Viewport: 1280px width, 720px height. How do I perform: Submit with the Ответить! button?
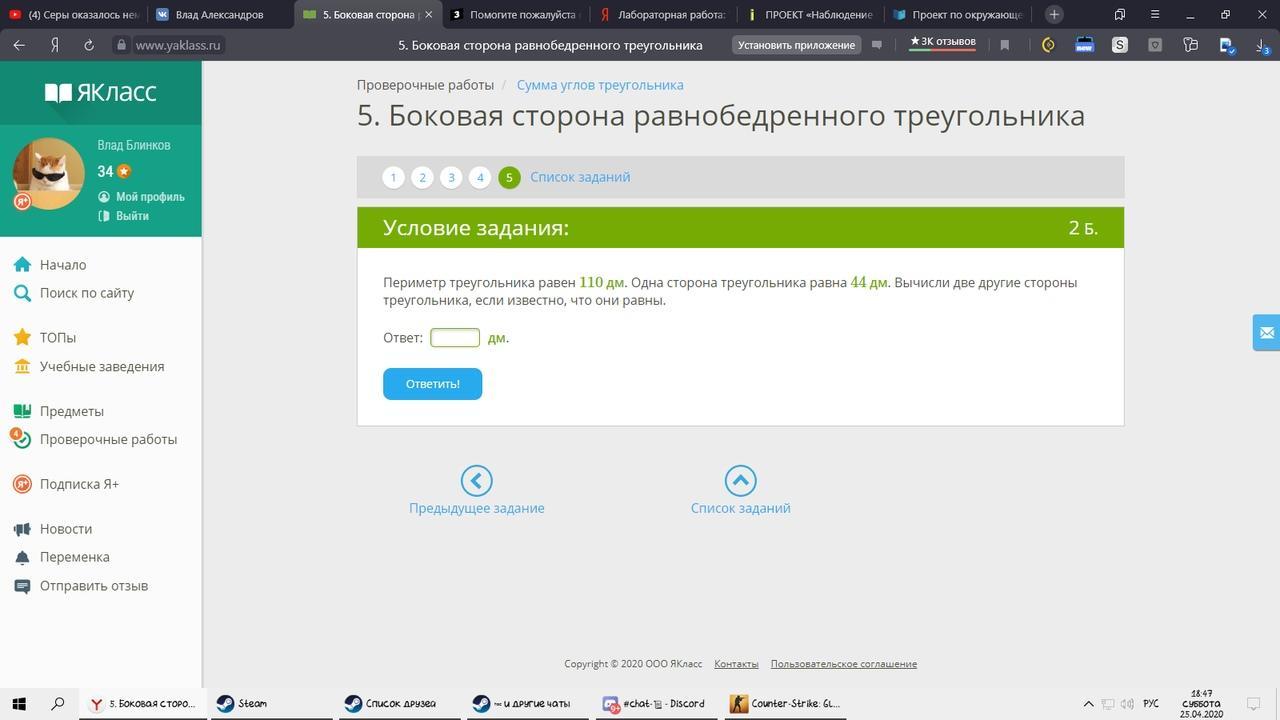click(432, 384)
